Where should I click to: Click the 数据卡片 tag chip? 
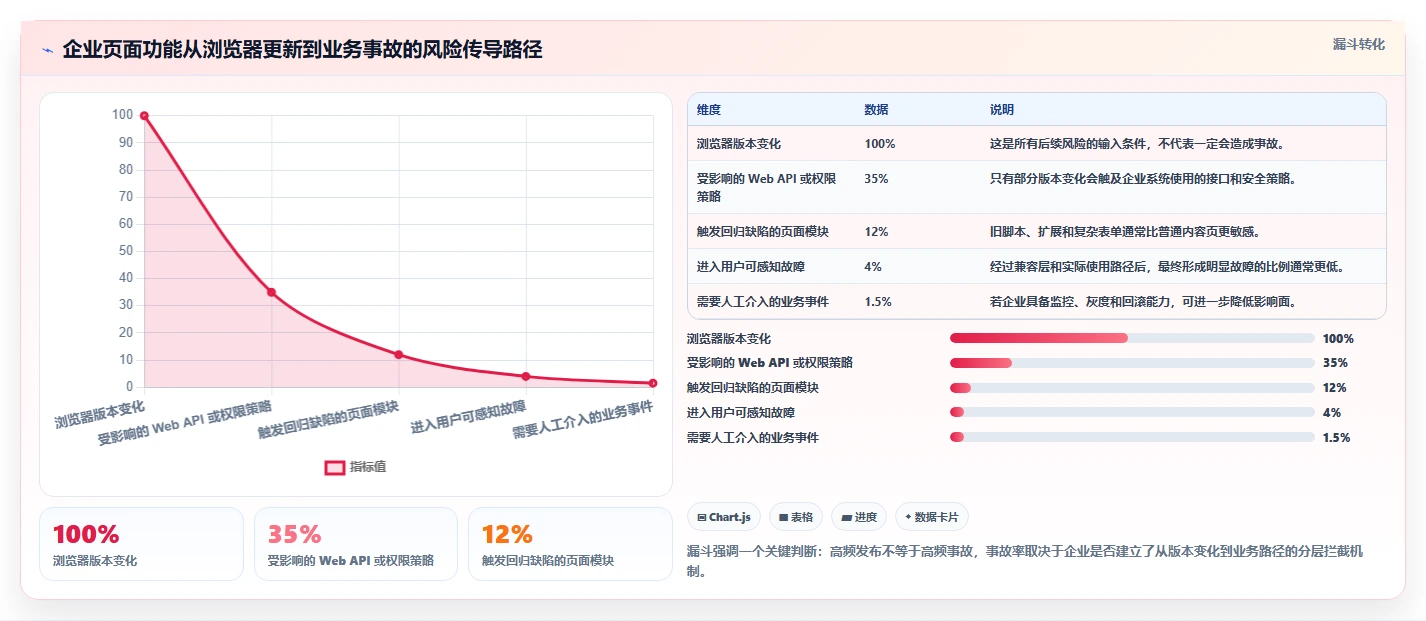(x=932, y=517)
